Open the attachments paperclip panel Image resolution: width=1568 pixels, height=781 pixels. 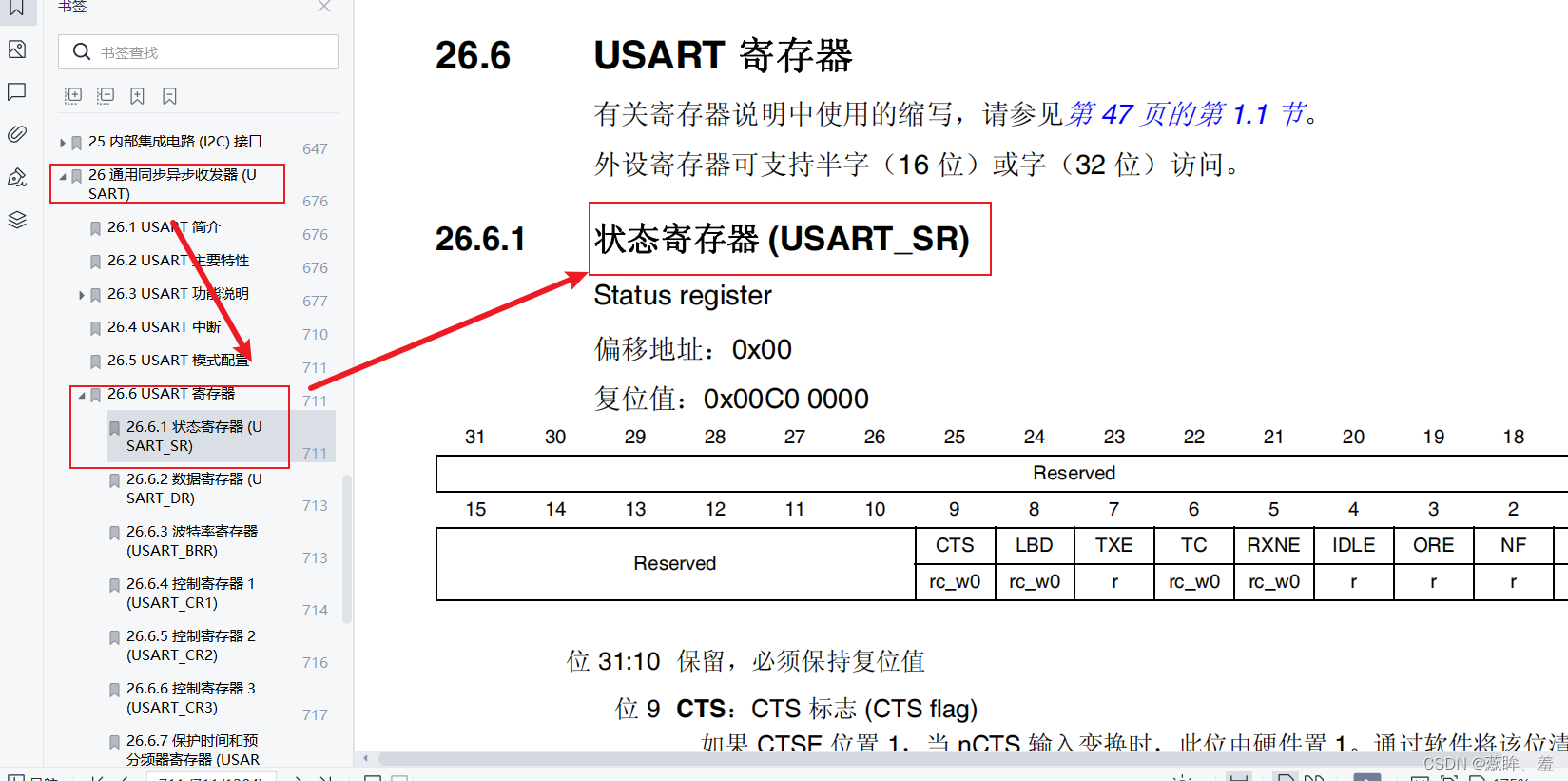17,134
